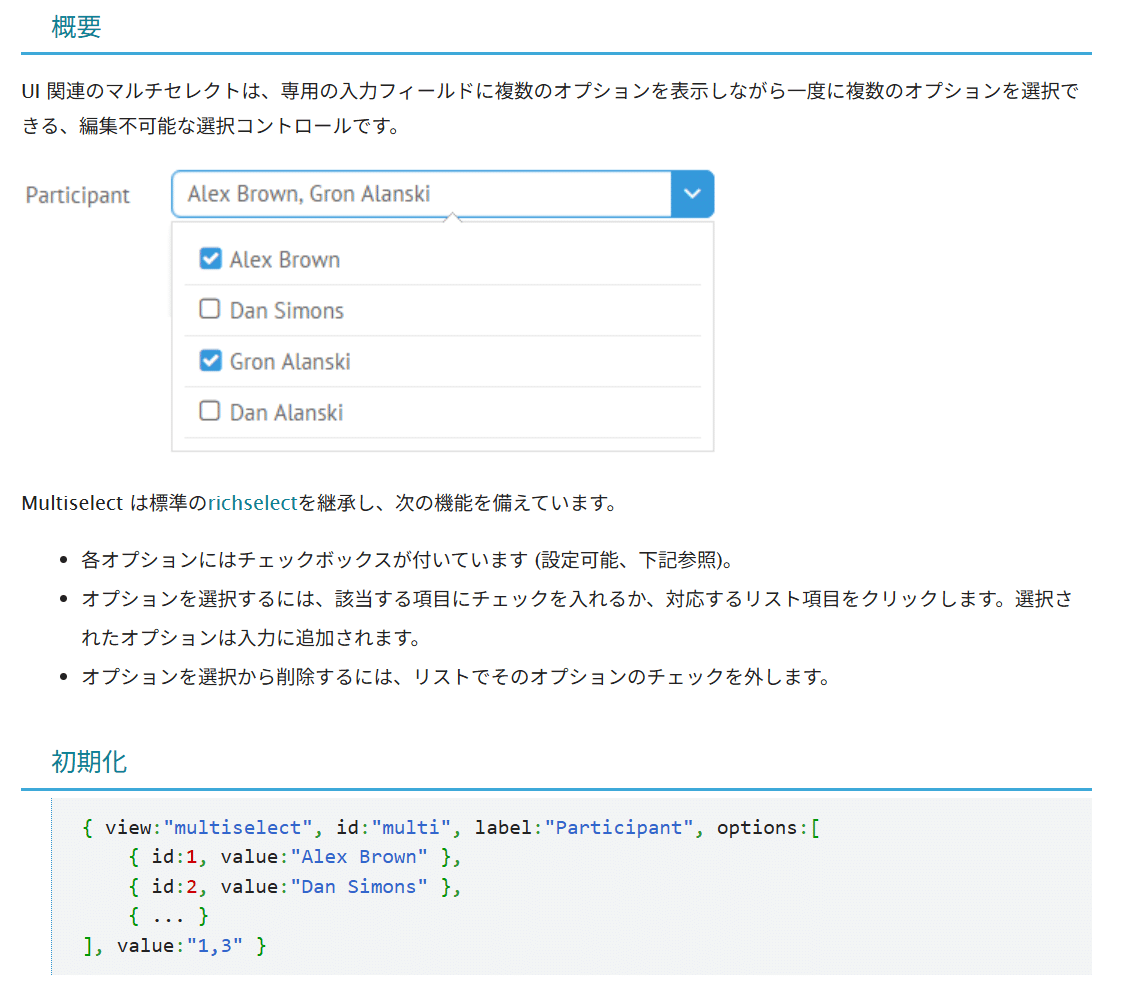1141x984 pixels.
Task: Click the Participant multiselect input field
Action: [422, 194]
